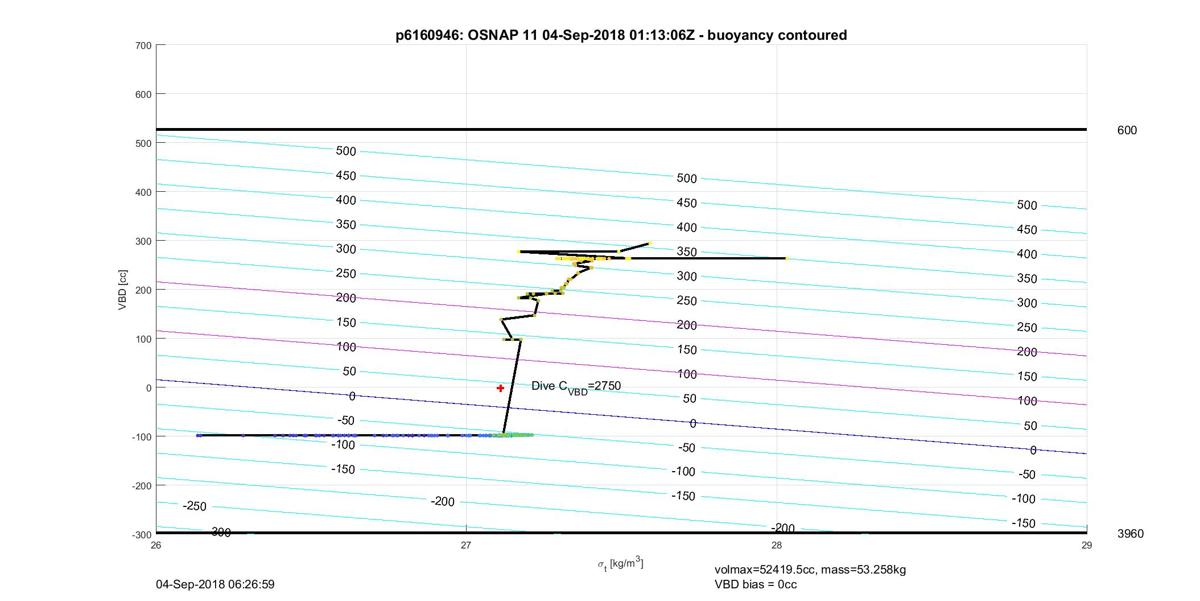This screenshot has width=1200, height=601.
Task: Click the y-axis tick label '600'
Action: [x=142, y=94]
